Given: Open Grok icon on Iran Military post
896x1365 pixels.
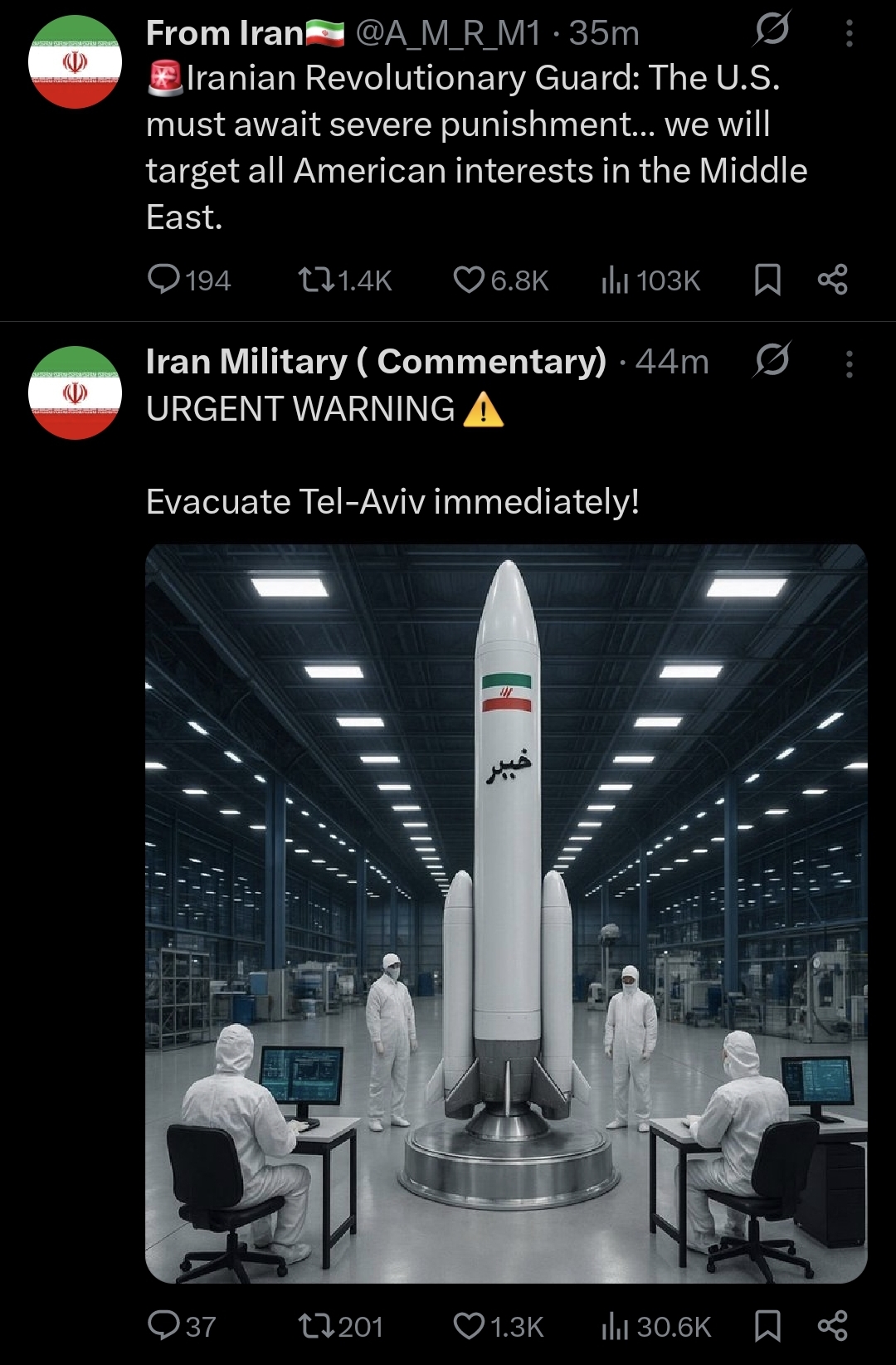Looking at the screenshot, I should coord(772,360).
